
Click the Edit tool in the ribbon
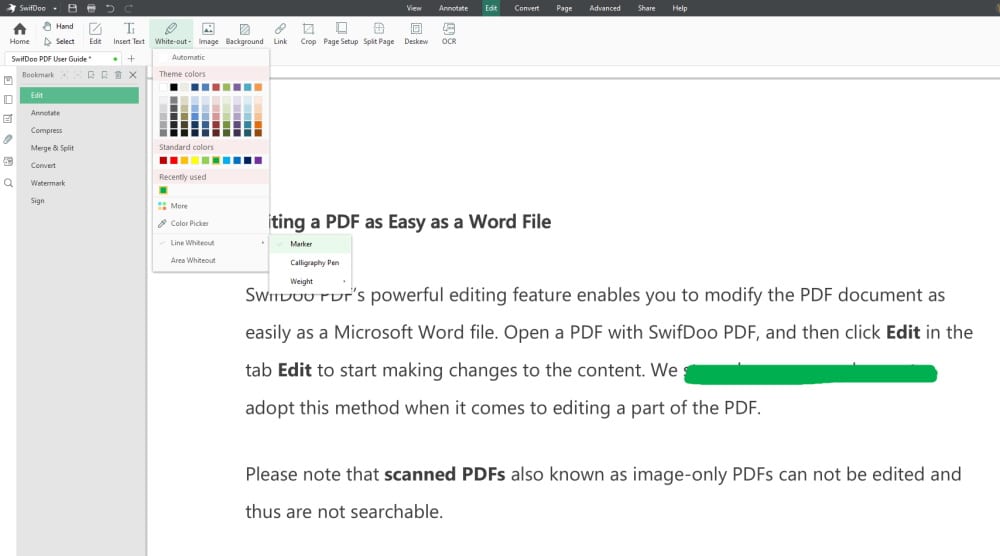pyautogui.click(x=95, y=34)
